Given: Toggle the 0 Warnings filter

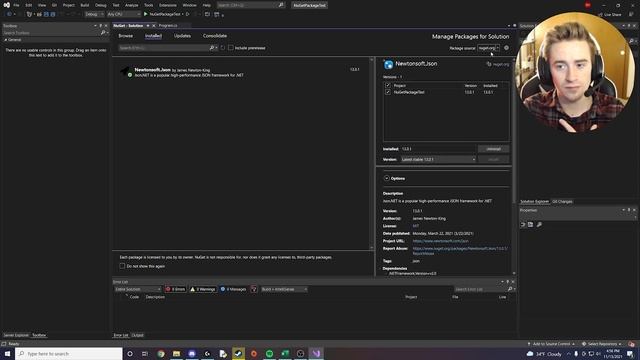Looking at the screenshot, I should tap(203, 289).
